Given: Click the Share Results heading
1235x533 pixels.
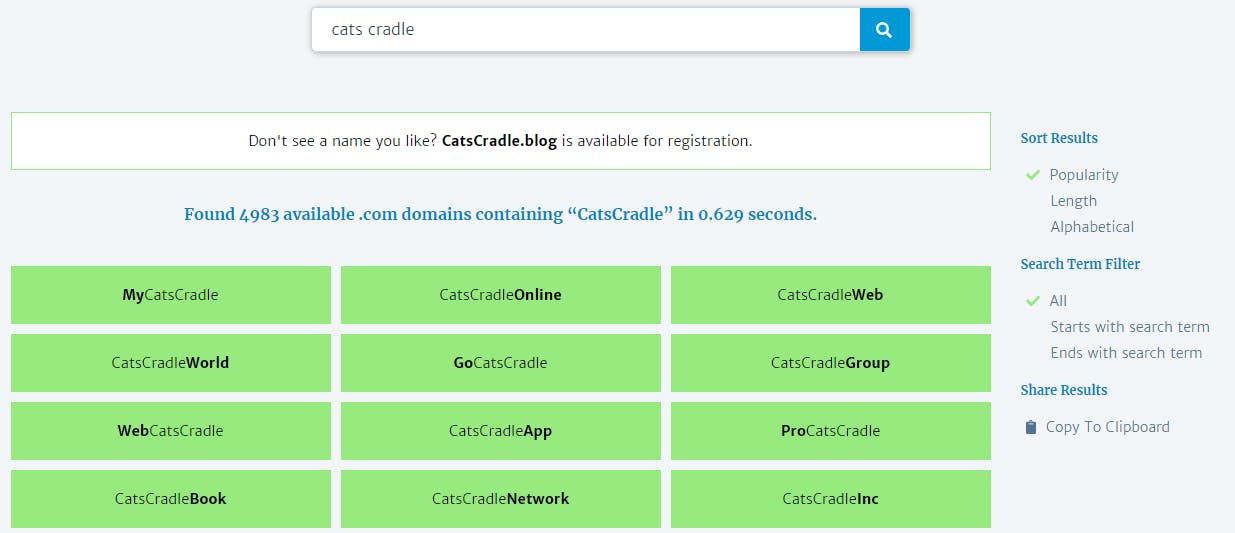Looking at the screenshot, I should tap(1064, 390).
